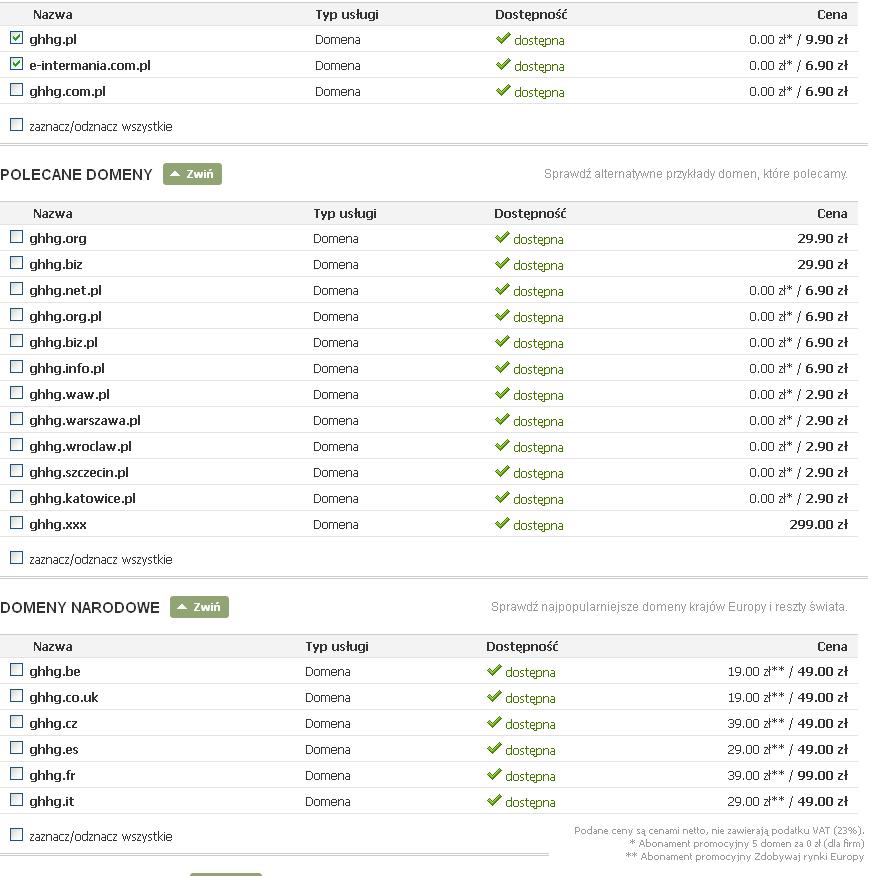Toggle select all under Domeny Narodowe list
886x876 pixels.
(x=16, y=835)
